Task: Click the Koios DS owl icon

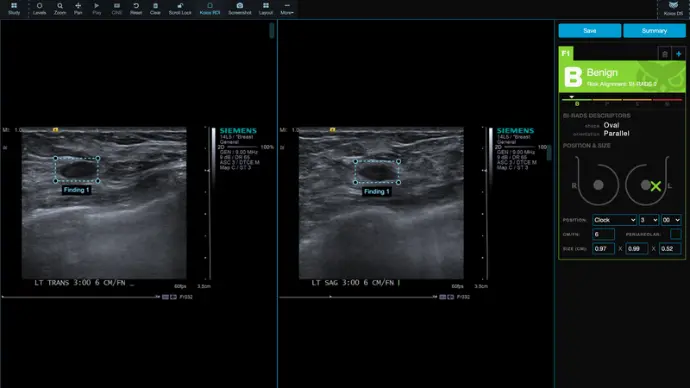Action: pyautogui.click(x=673, y=8)
